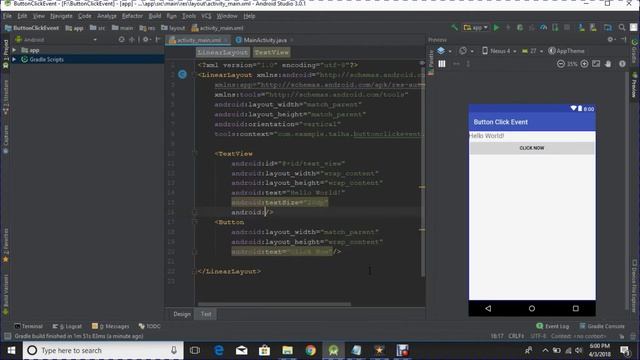The image size is (640, 360).
Task: Open the Gradle Console
Action: coord(602,326)
